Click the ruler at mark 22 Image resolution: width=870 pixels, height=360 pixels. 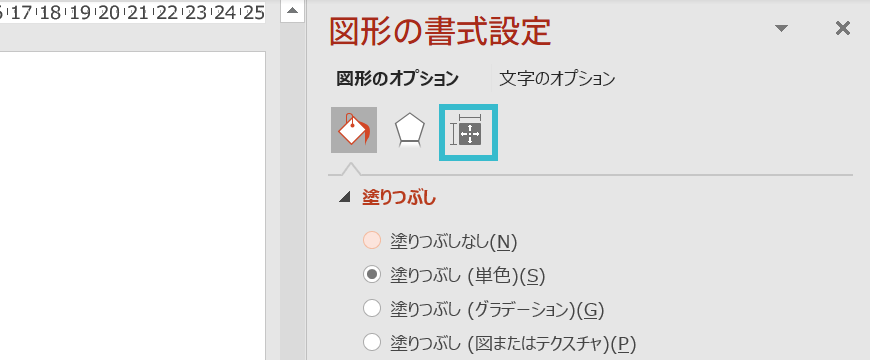(166, 13)
